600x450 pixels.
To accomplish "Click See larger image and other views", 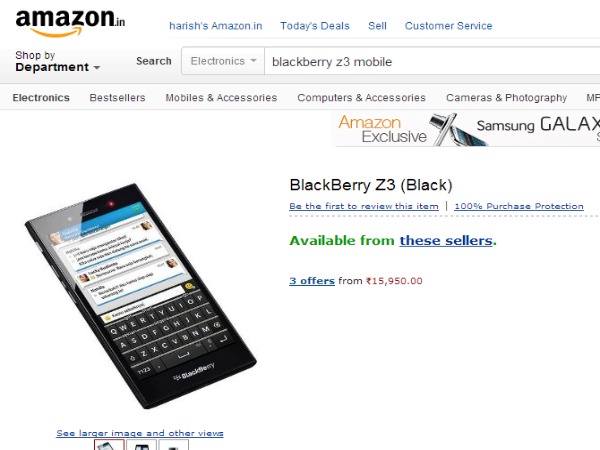I will [140, 433].
